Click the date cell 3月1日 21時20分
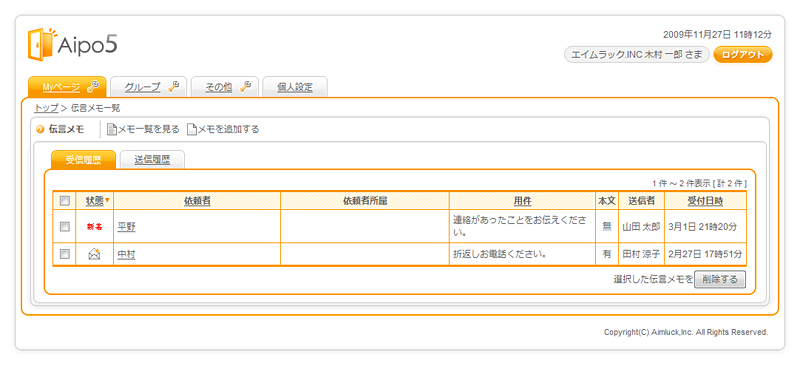Viewport: 800px width, 377px height. click(705, 227)
